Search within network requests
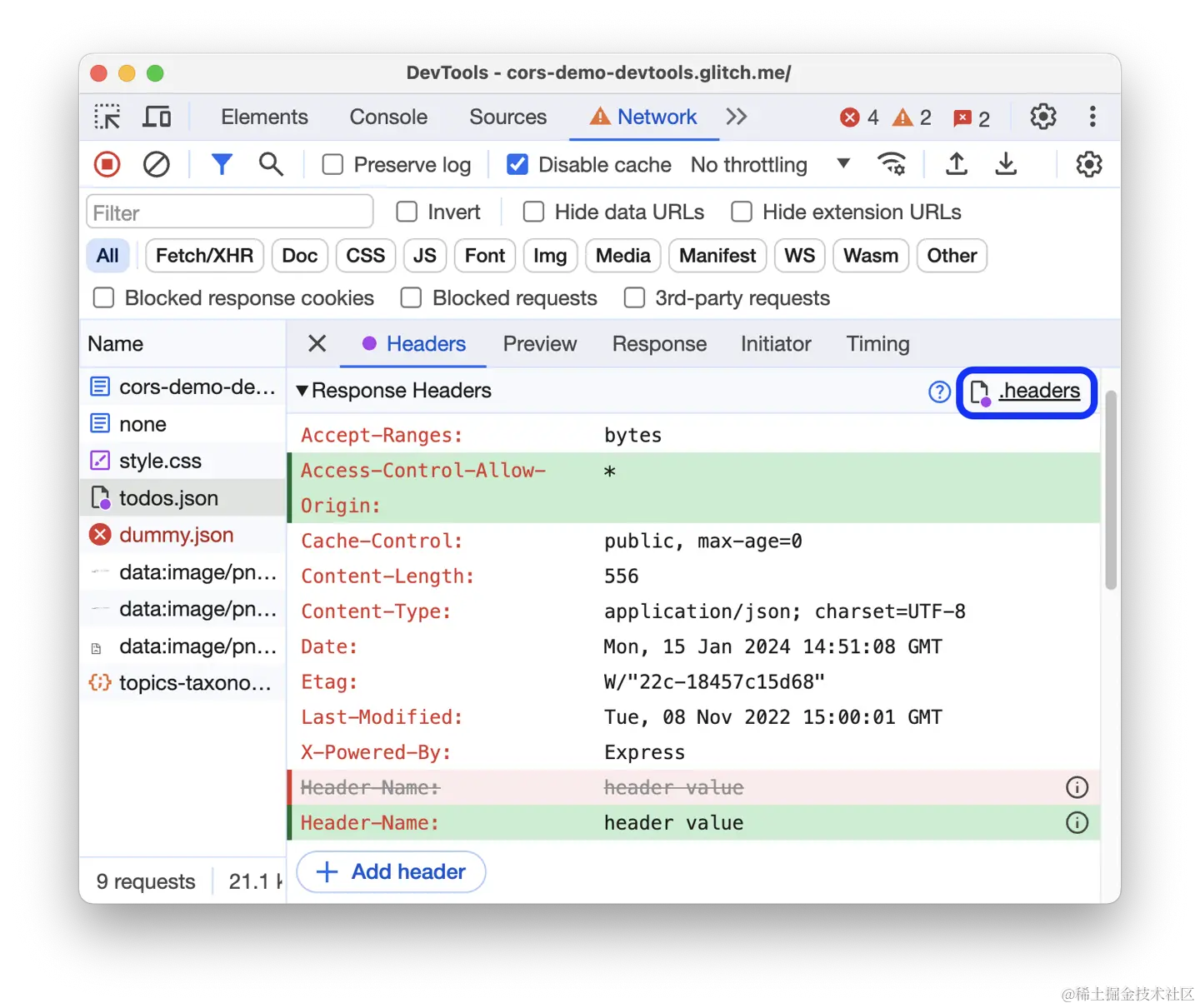 point(271,164)
